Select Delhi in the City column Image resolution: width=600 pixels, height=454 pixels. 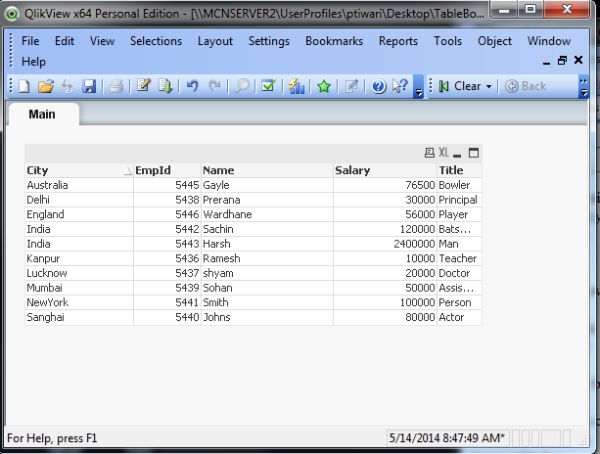click(79, 200)
